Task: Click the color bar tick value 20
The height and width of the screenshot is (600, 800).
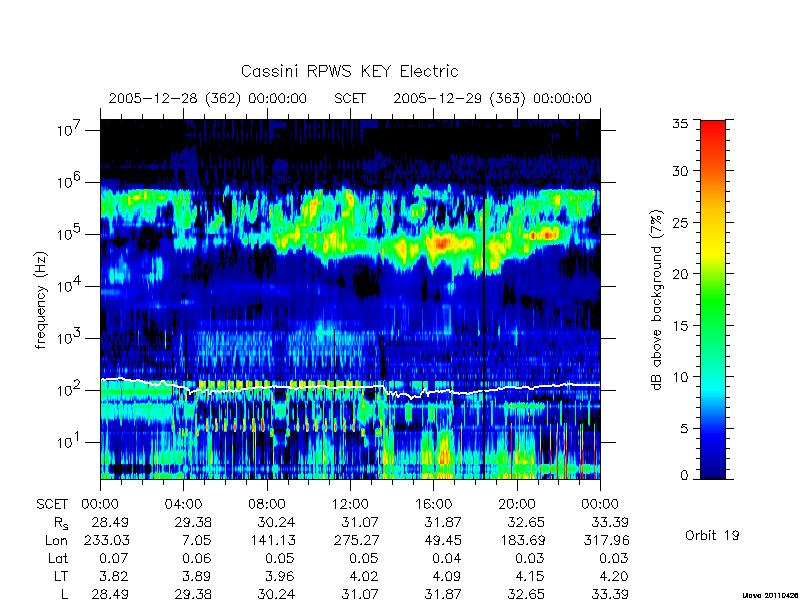Action: point(680,273)
